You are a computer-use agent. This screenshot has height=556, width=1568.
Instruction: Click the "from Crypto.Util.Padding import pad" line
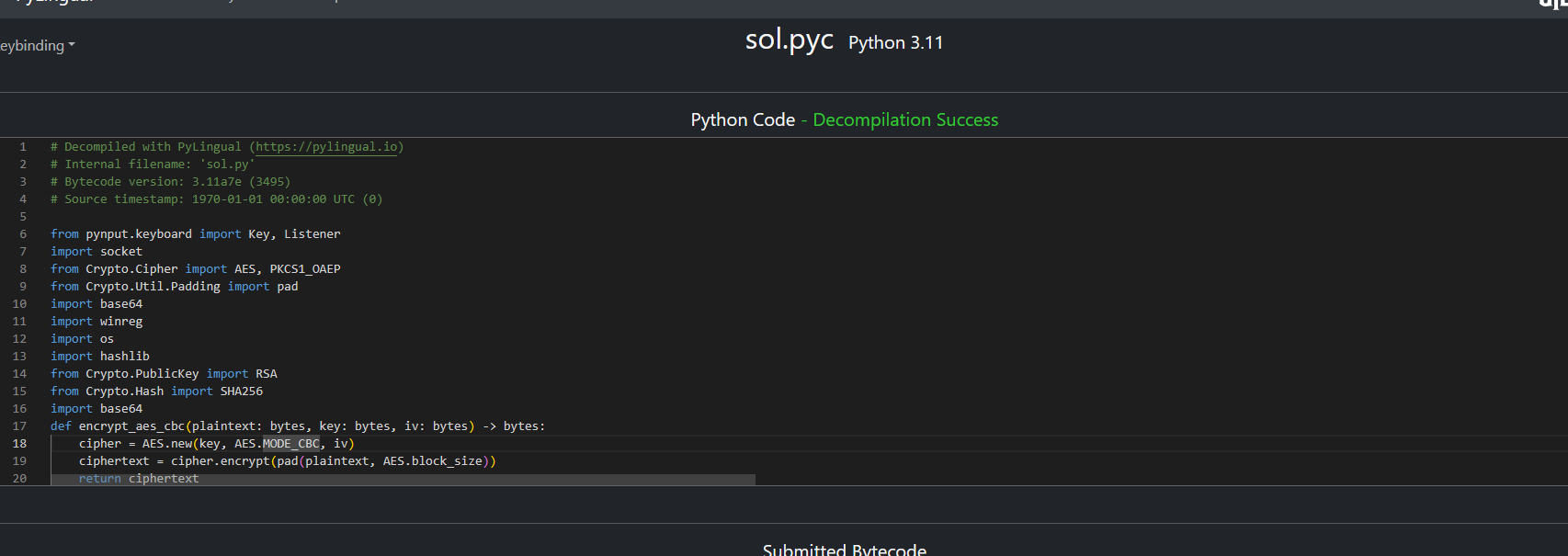point(174,287)
